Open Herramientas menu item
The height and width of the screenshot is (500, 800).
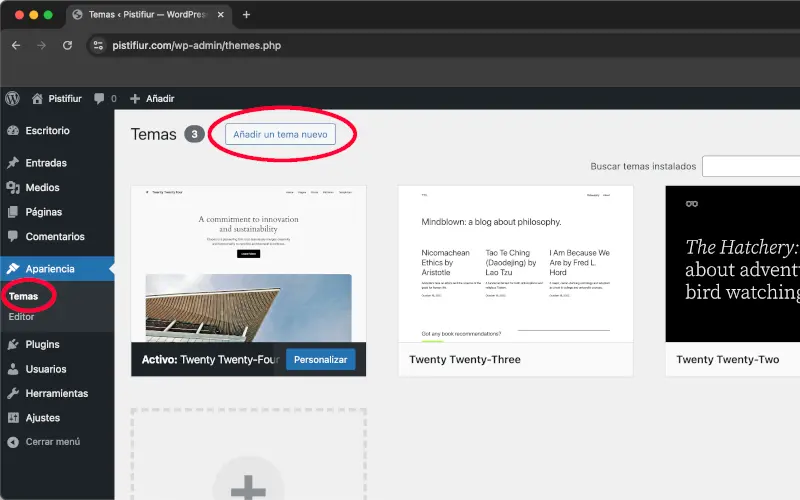pos(57,393)
